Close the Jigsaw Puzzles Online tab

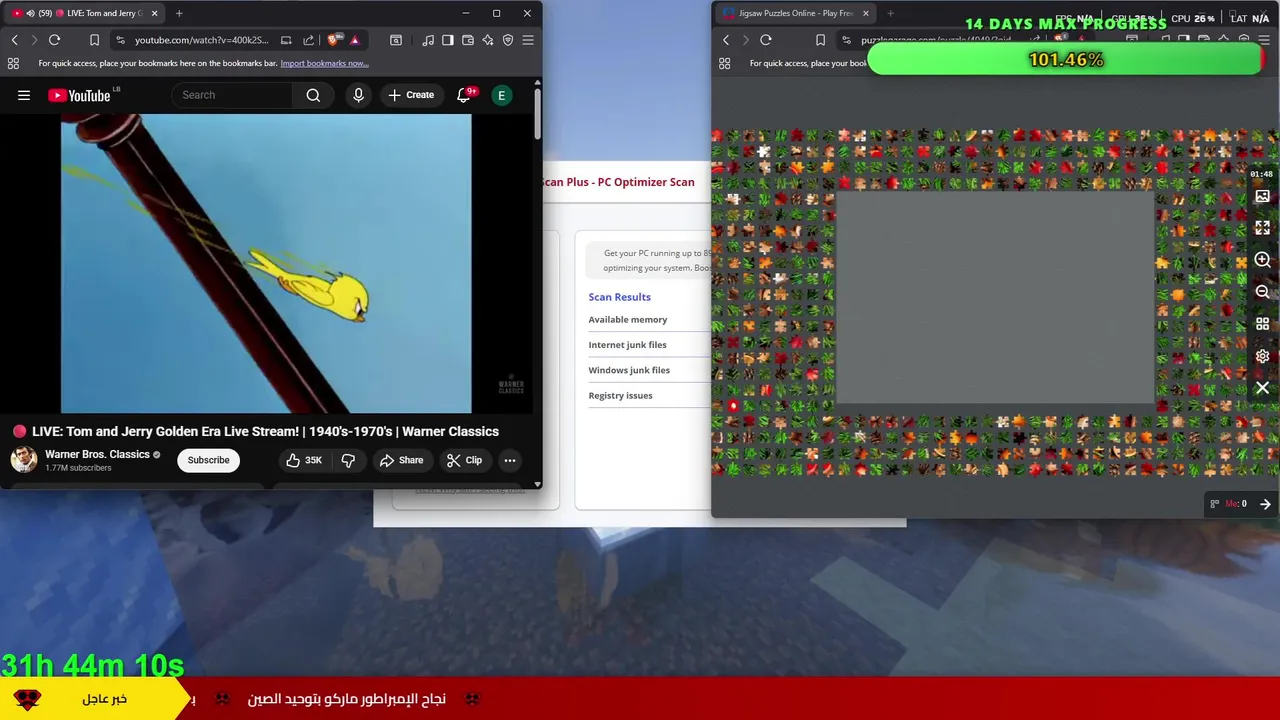click(865, 13)
